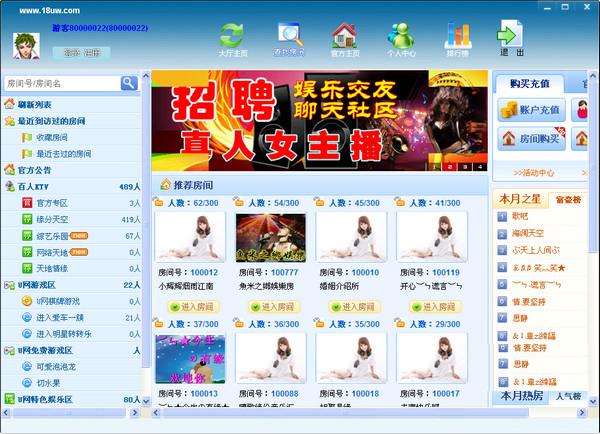Click the 招聘真人女主播 banner

[x=320, y=120]
